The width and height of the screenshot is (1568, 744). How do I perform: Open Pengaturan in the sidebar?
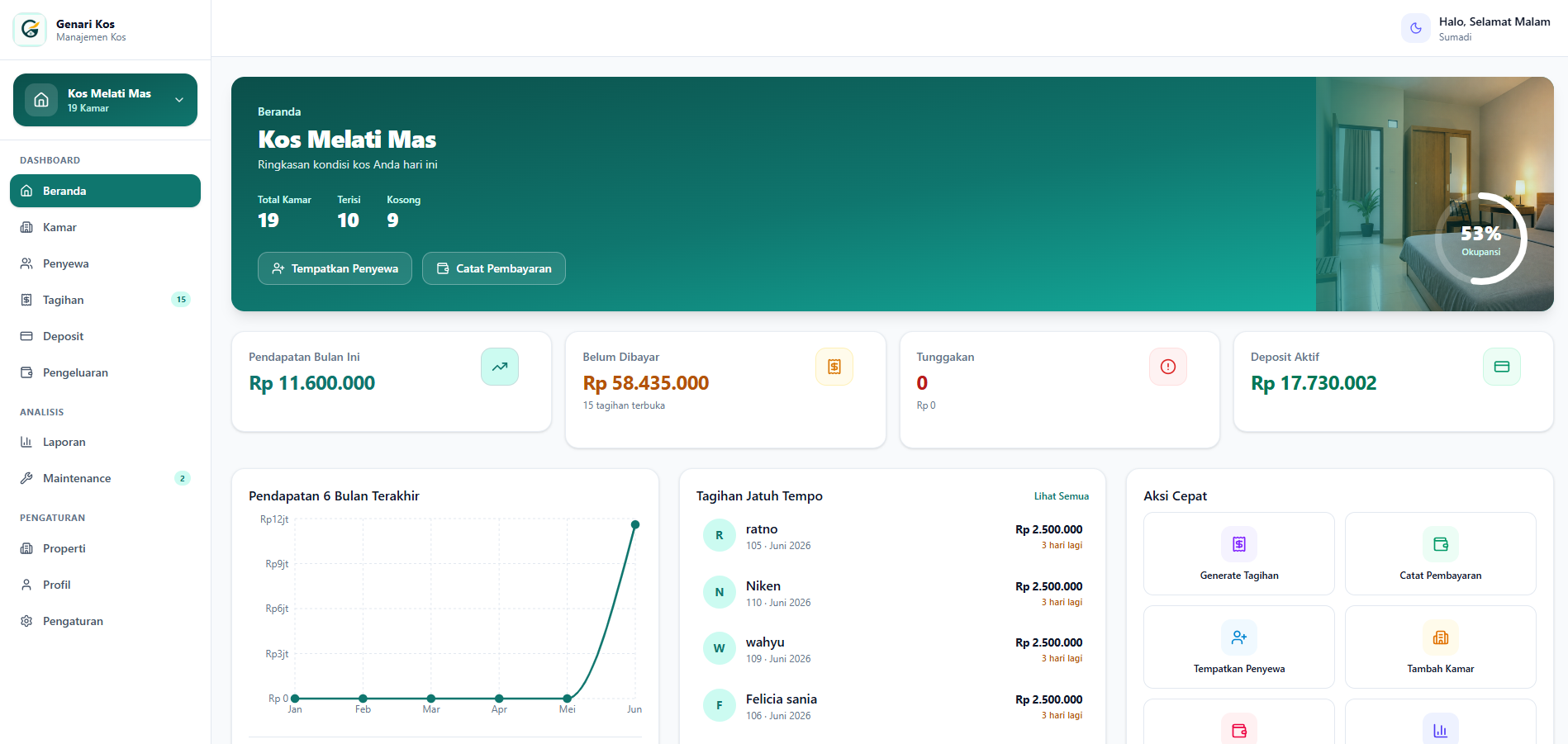coord(105,621)
